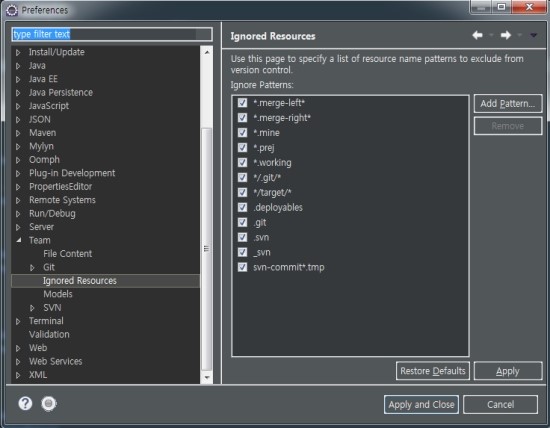This screenshot has height=428, width=550.
Task: Click the tree's vertical scrollbar thumb
Action: tap(207, 249)
